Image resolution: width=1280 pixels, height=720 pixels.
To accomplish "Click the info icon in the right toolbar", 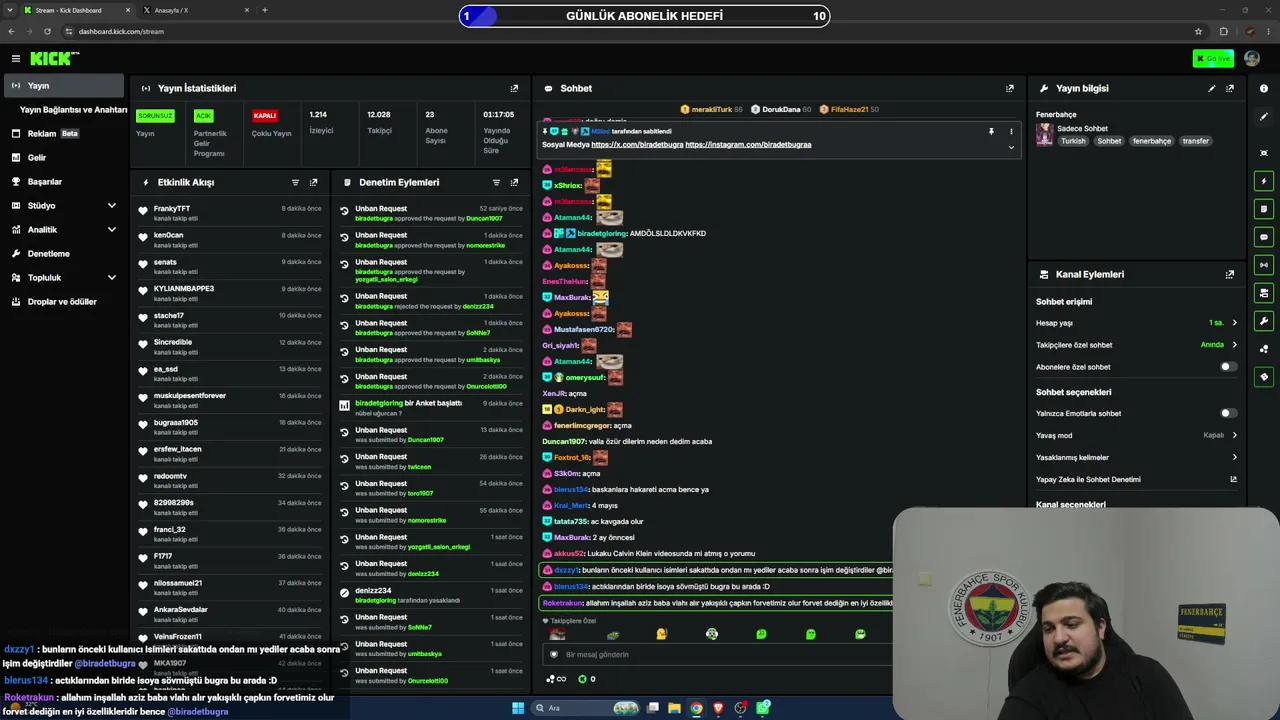I will pos(1264,89).
